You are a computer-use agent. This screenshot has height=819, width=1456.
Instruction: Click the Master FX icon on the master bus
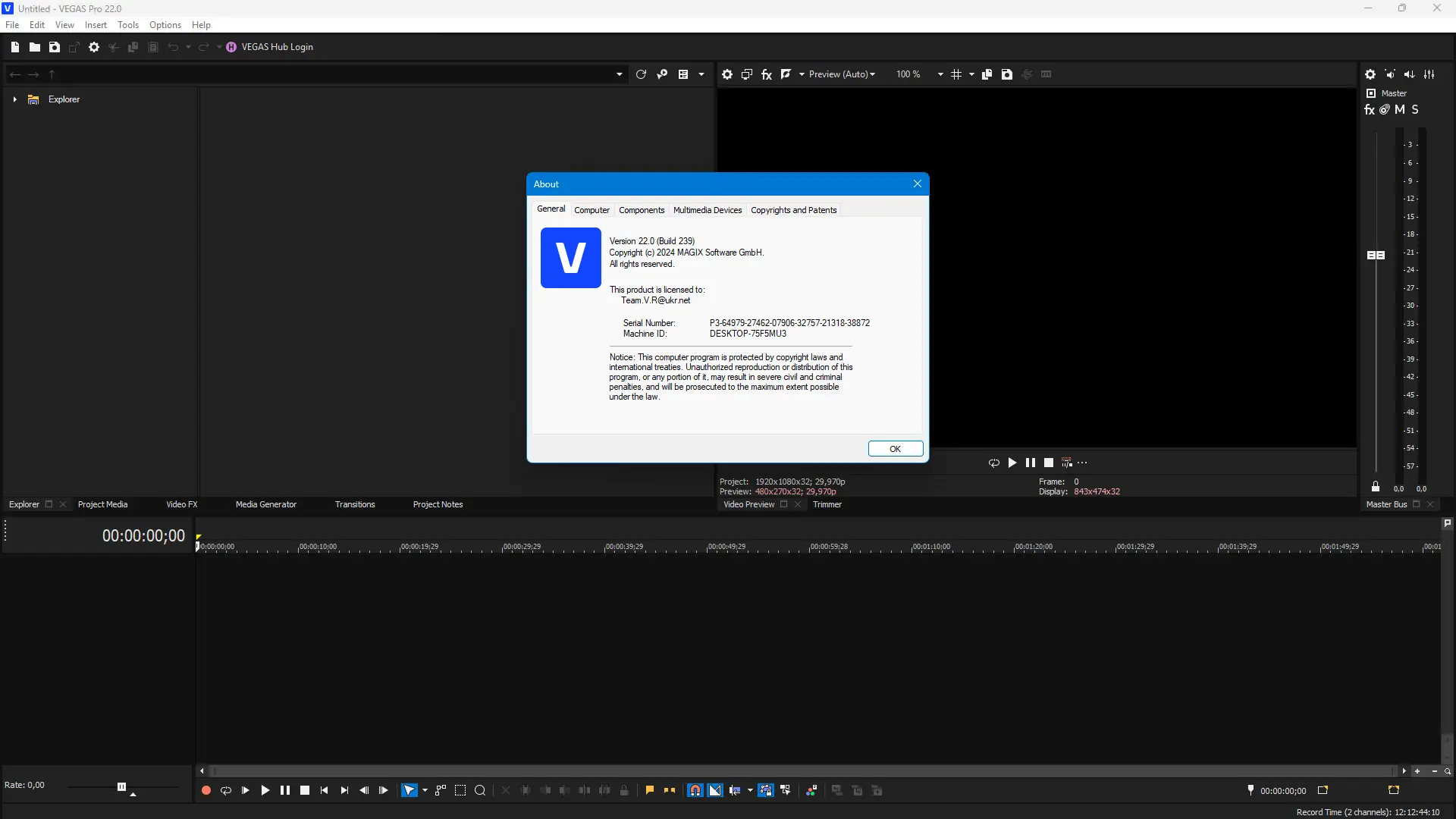pyautogui.click(x=1370, y=110)
